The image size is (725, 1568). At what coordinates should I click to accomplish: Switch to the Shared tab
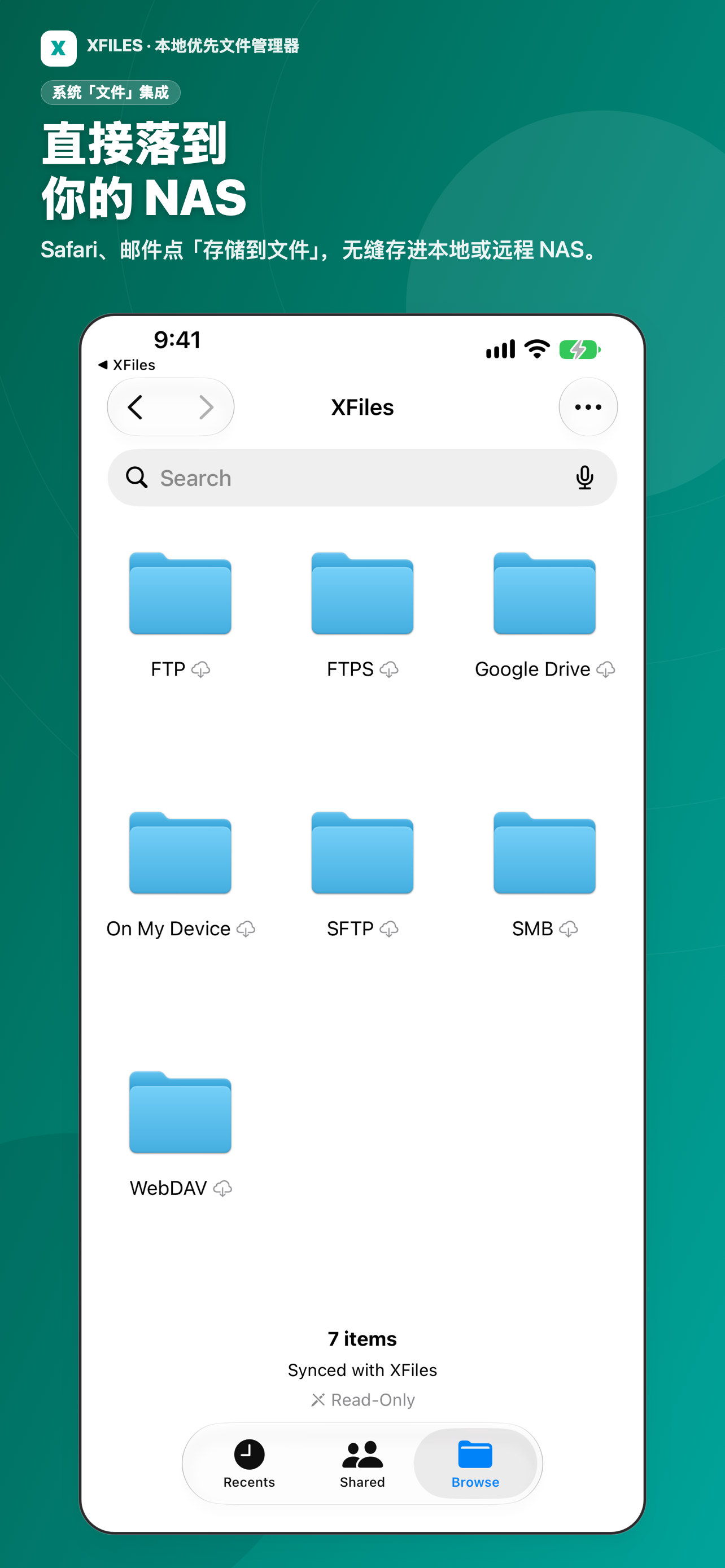(362, 1464)
